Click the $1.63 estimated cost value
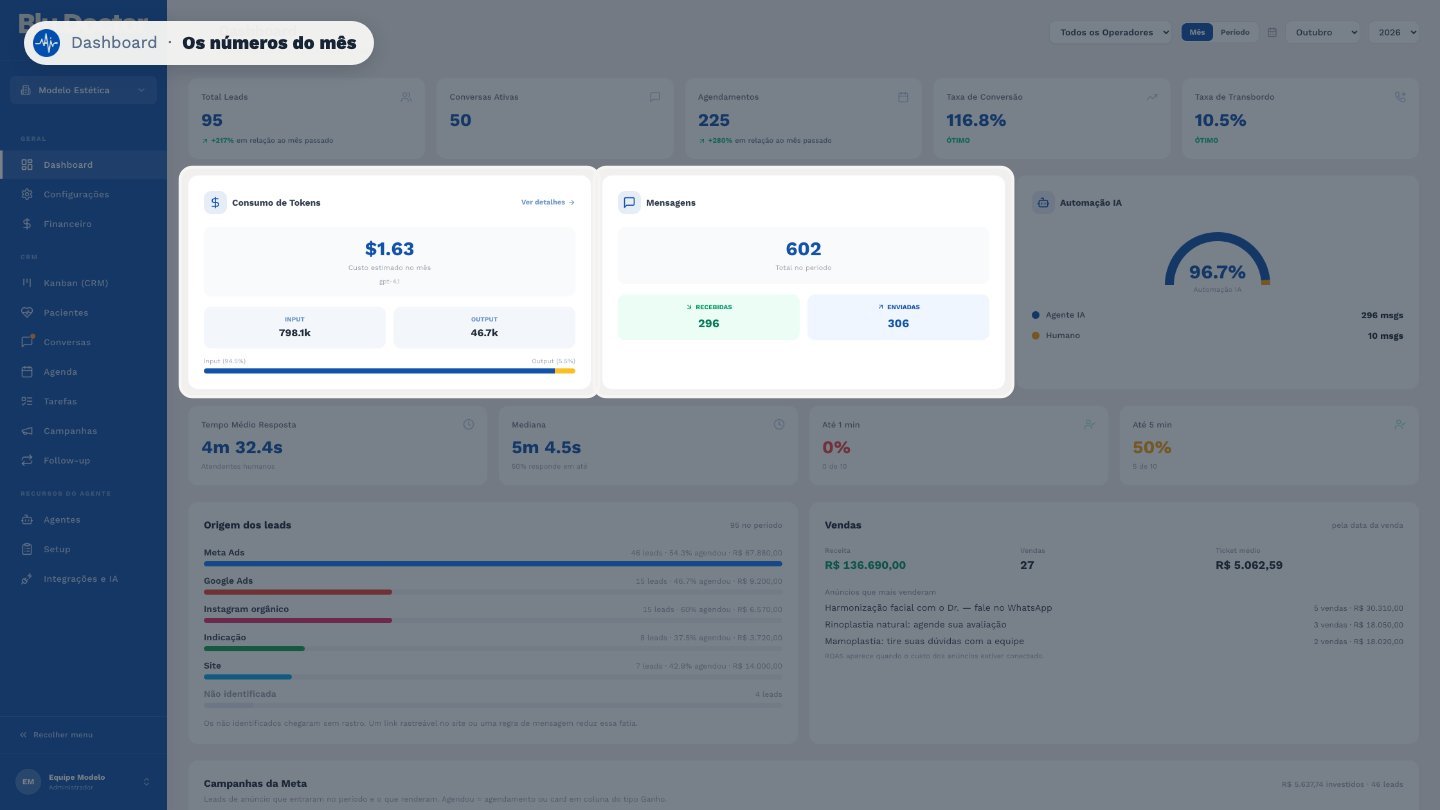 [x=389, y=249]
